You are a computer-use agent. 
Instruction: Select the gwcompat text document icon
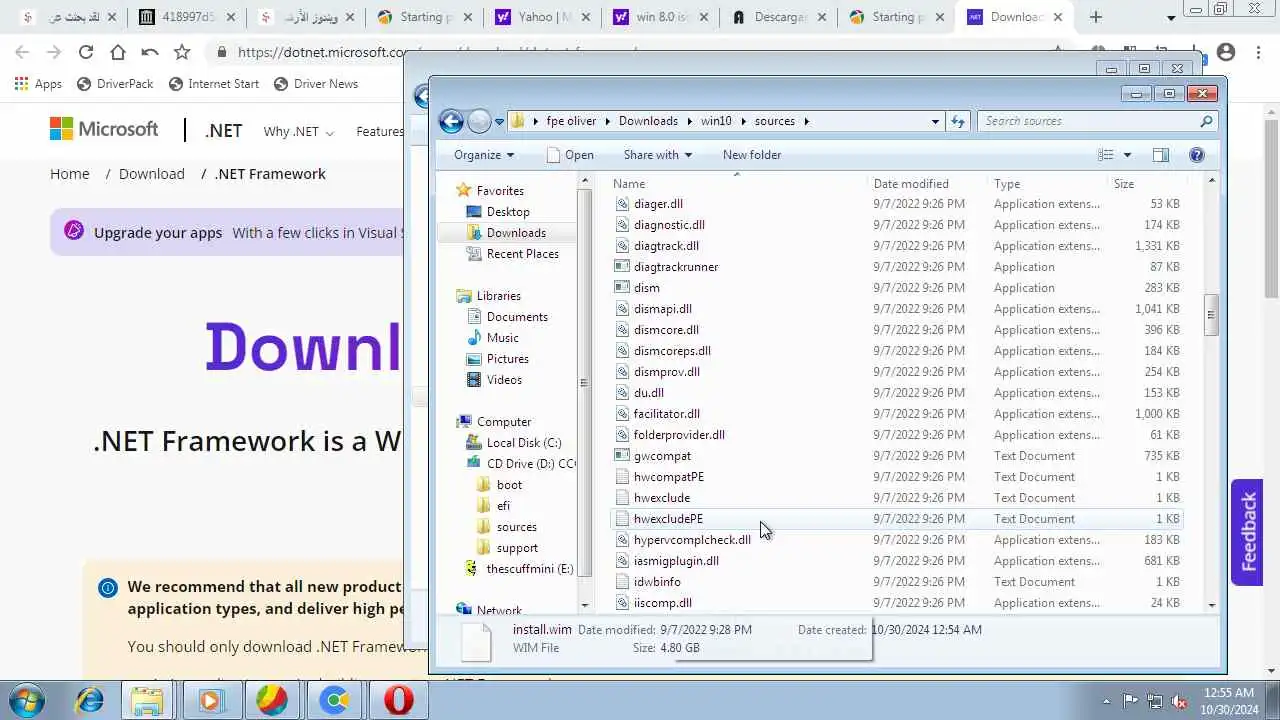tap(622, 456)
